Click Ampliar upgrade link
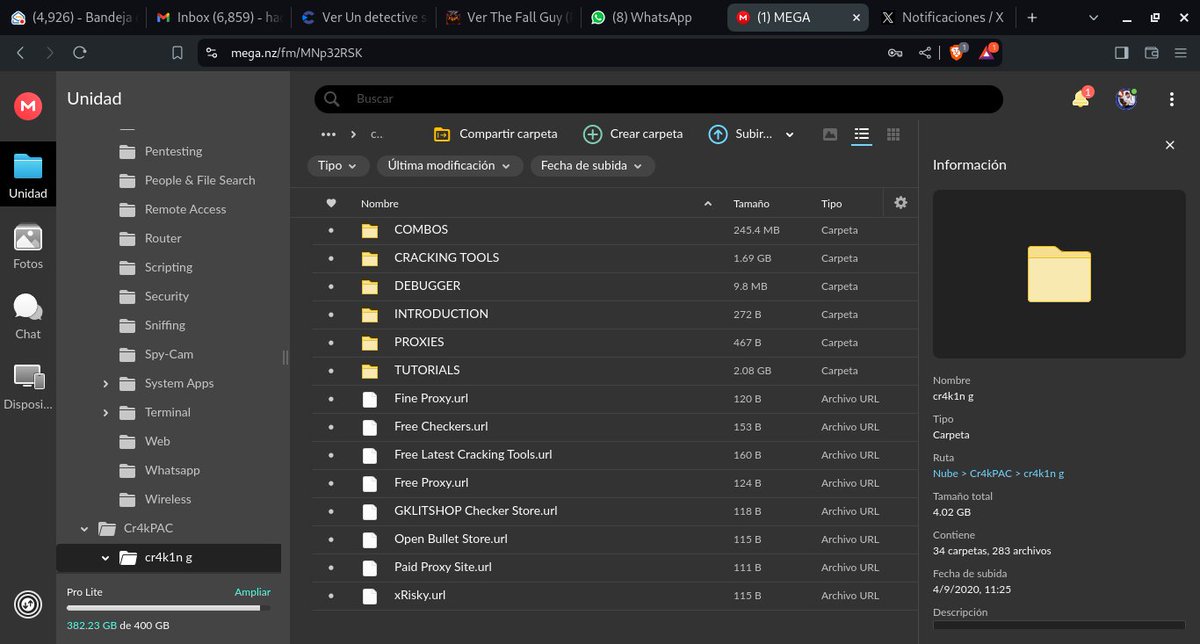The image size is (1200, 644). click(253, 592)
